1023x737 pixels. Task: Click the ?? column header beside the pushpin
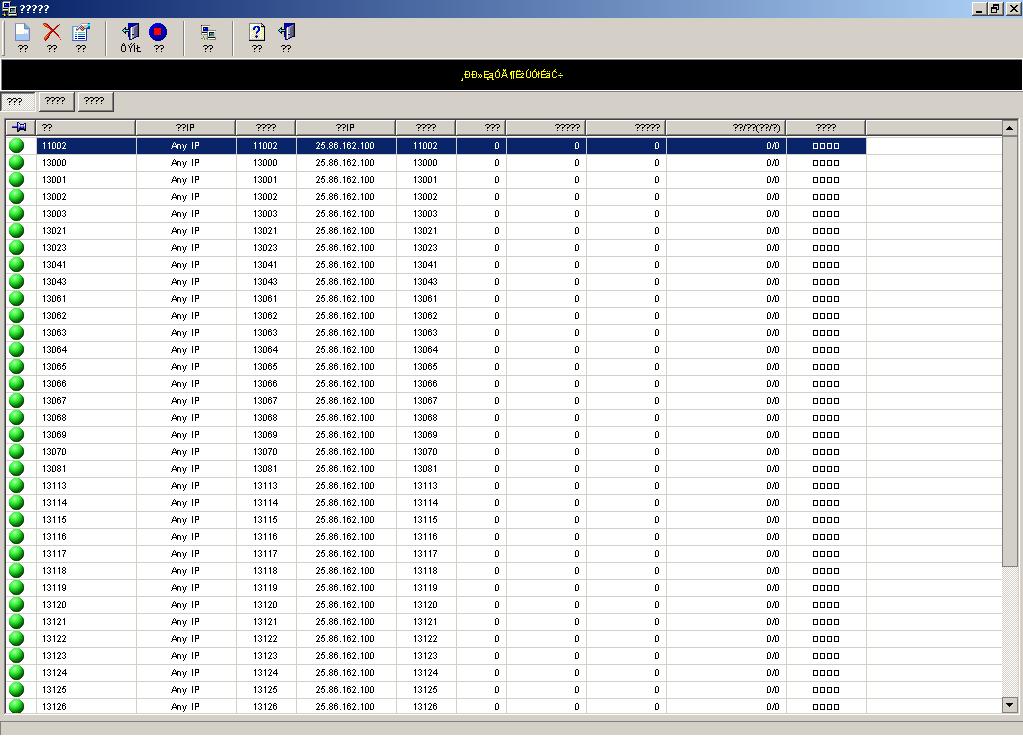pos(85,127)
